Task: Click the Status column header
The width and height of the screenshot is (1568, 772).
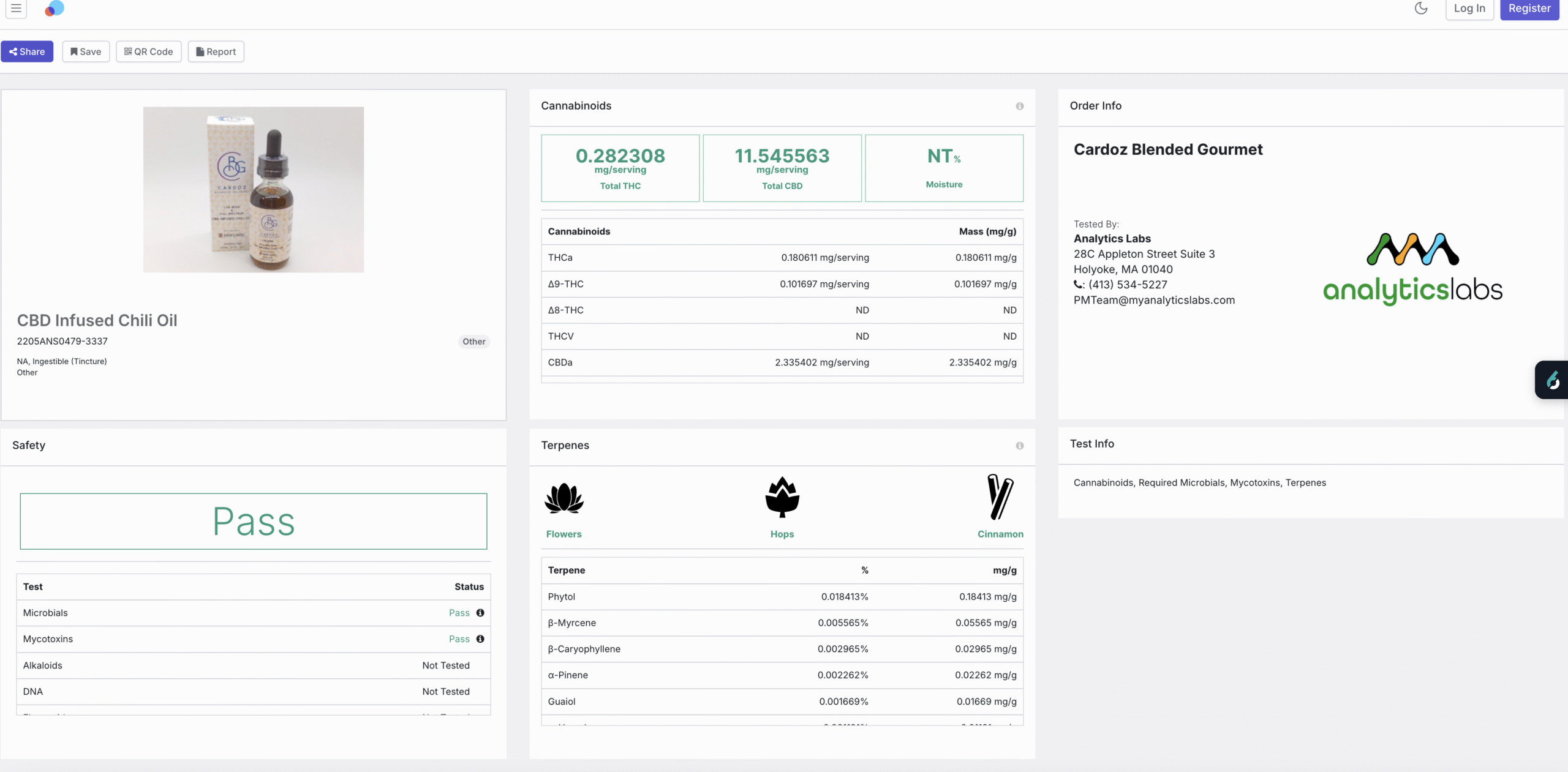Action: (x=469, y=586)
